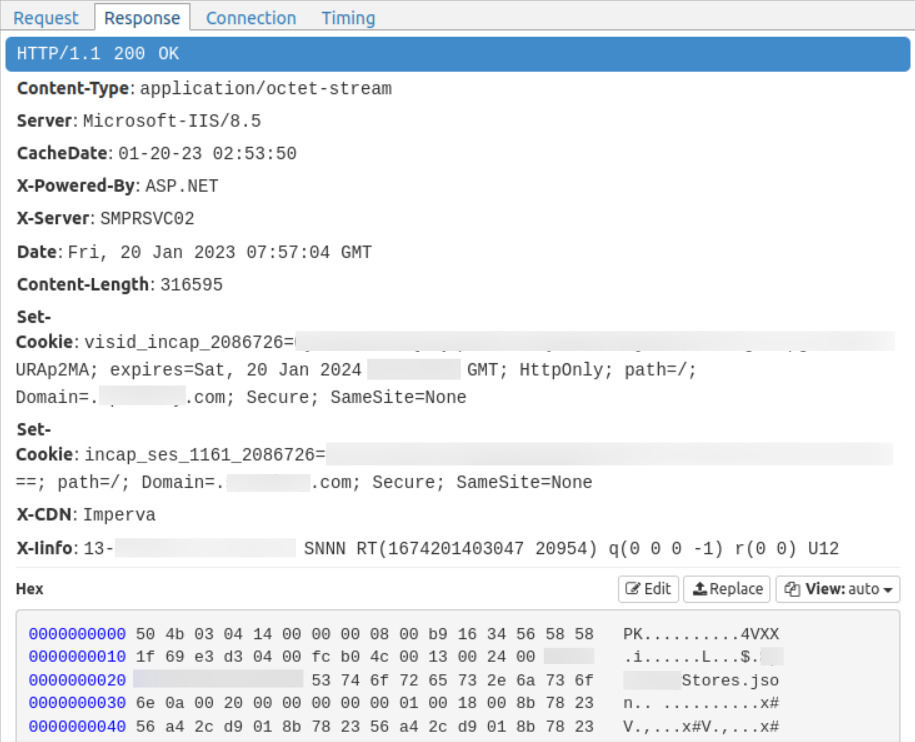
Task: Click the CacheDate header value
Action: (207, 154)
